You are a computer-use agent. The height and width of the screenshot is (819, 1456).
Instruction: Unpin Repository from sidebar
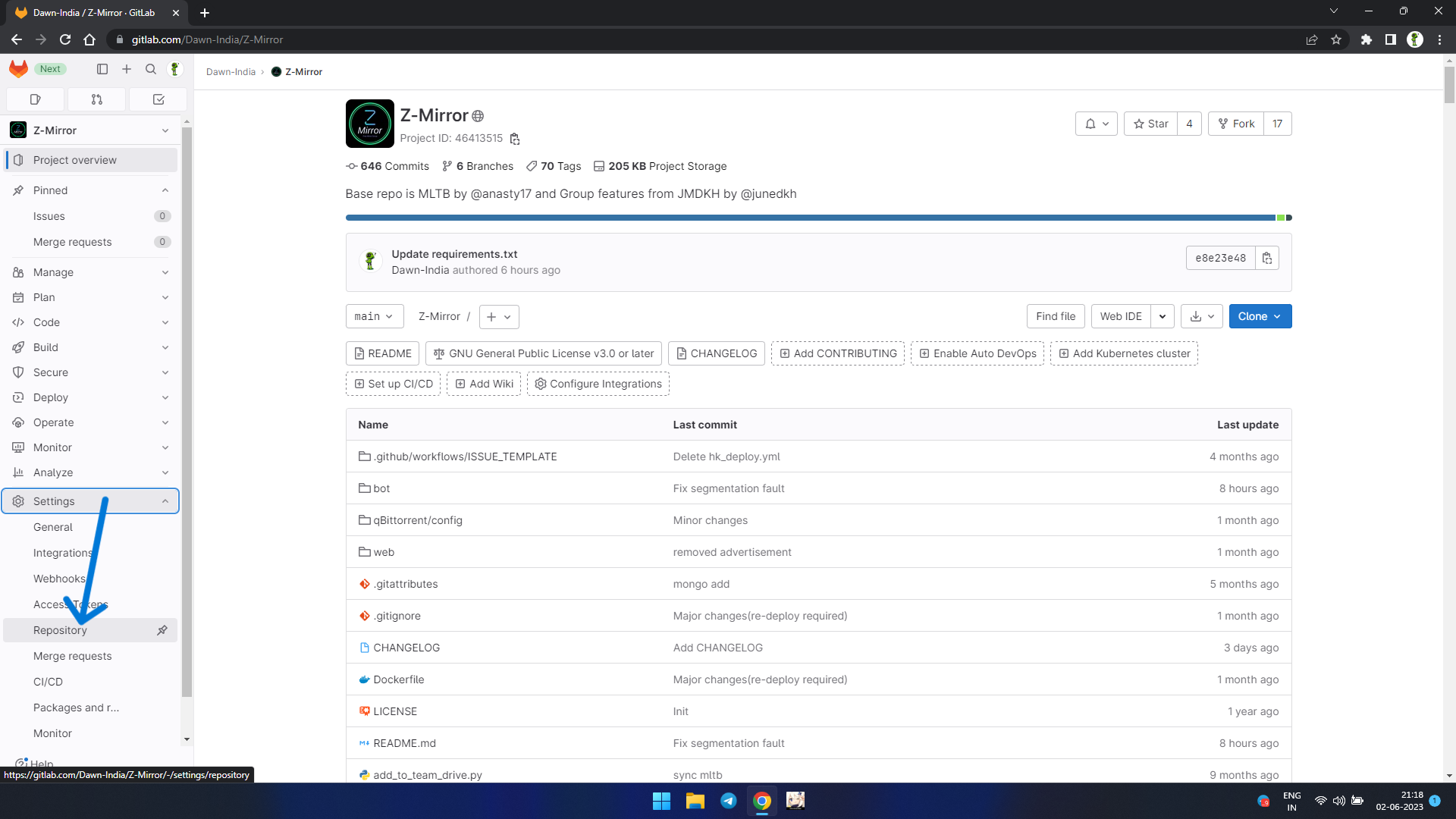162,630
